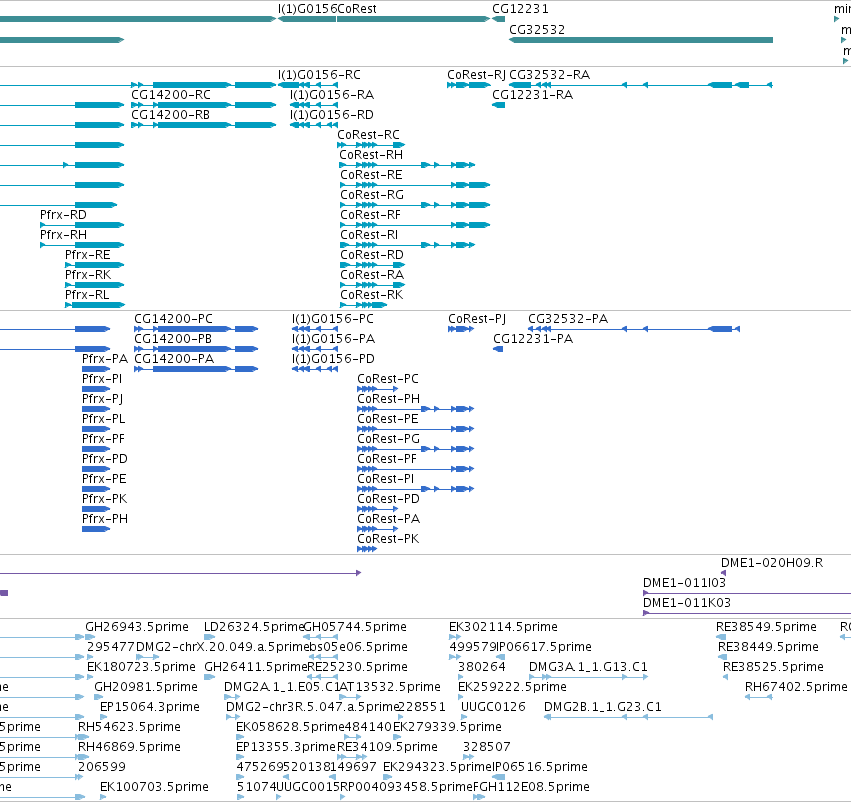Click the CoRest-RH transcript label
Screen dimensions: 851x802
pos(371,155)
